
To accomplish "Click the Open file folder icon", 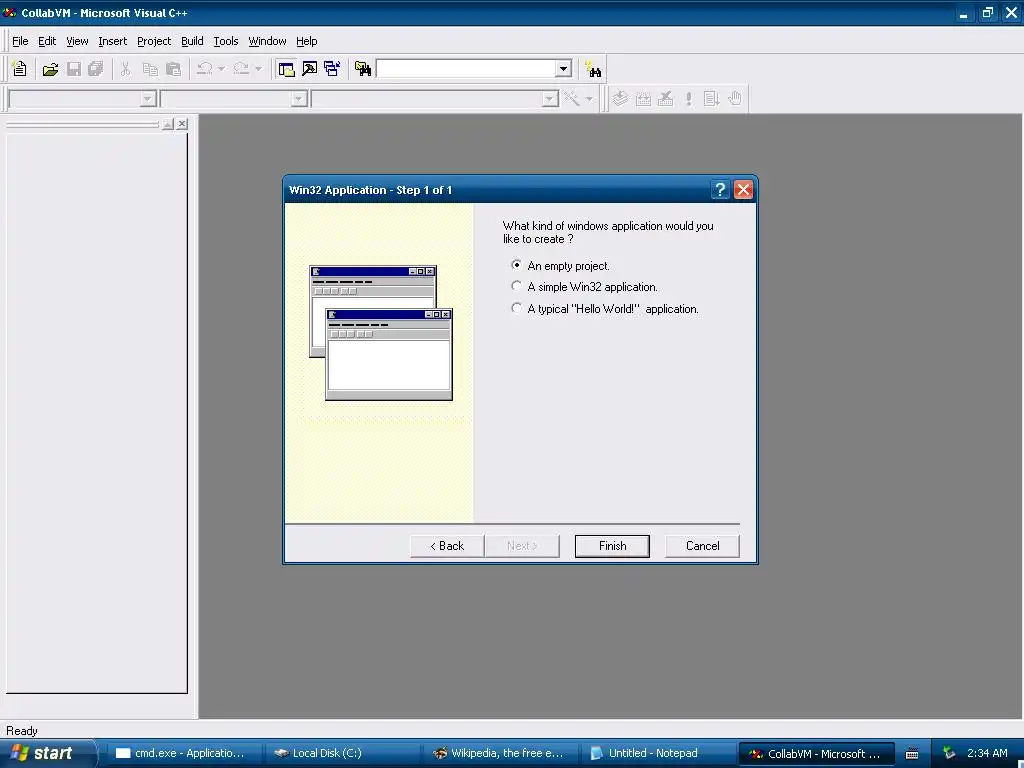I will [50, 69].
